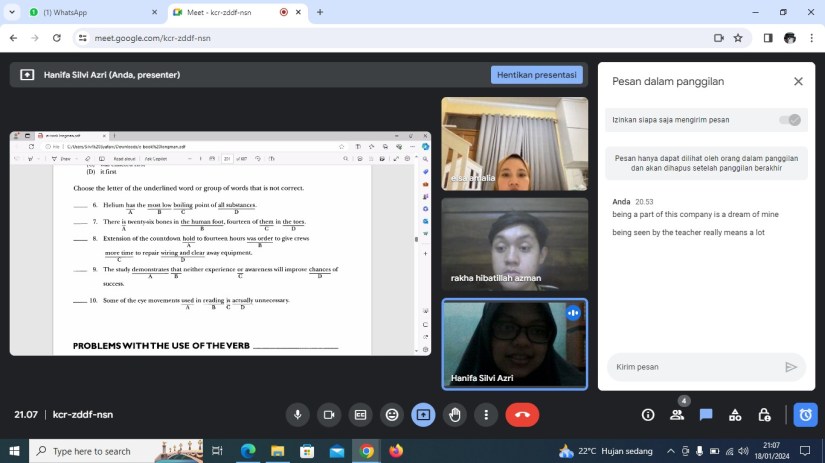The height and width of the screenshot is (463, 825).
Task: Open the notification center icon
Action: [805, 451]
